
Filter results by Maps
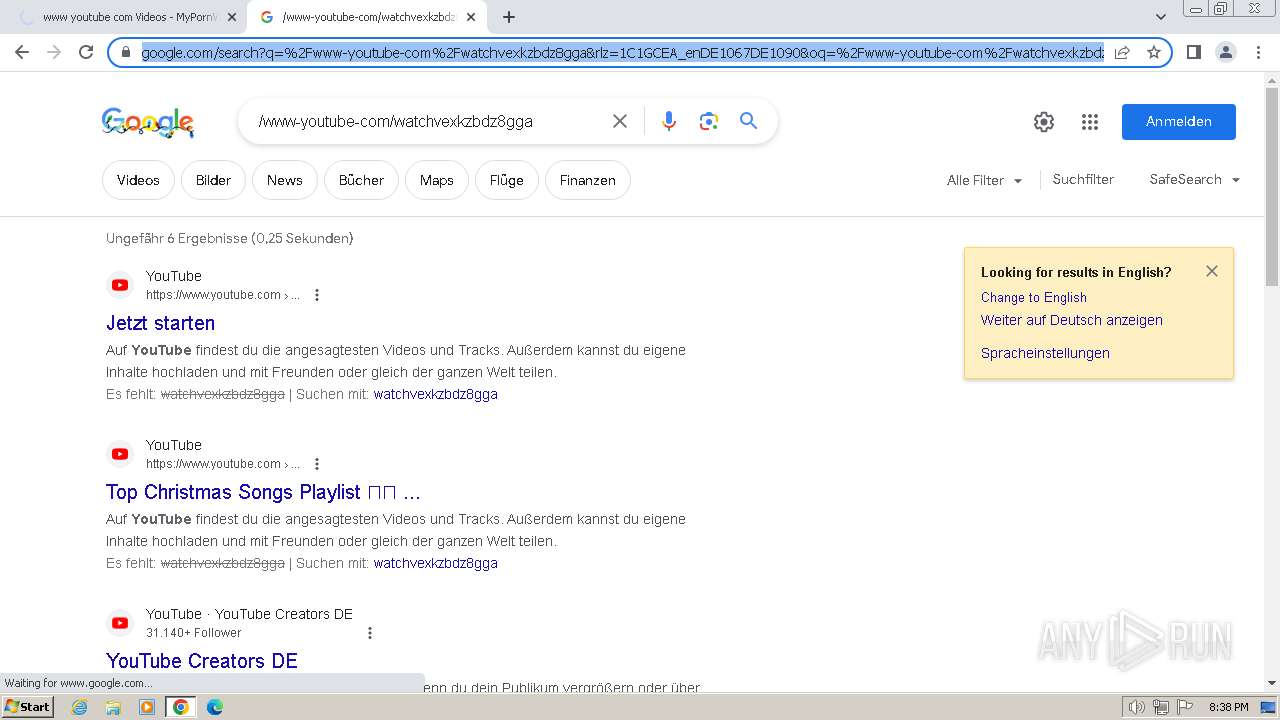tap(436, 180)
